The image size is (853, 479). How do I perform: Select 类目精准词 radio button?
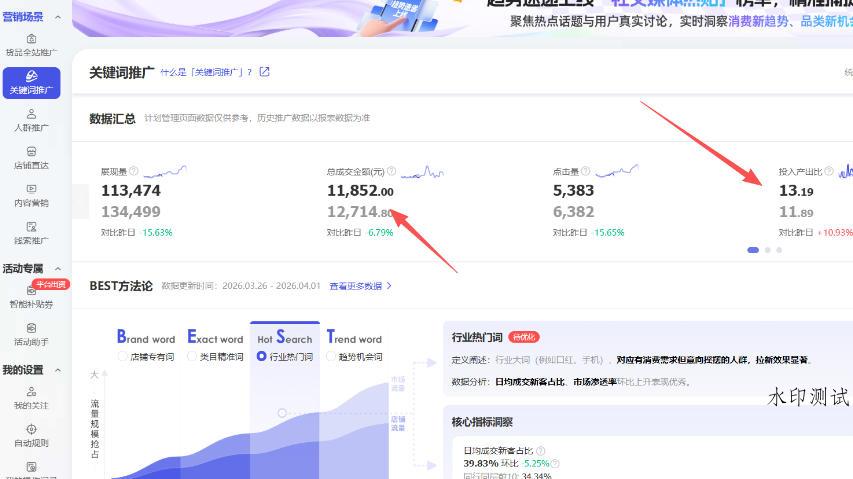191,357
